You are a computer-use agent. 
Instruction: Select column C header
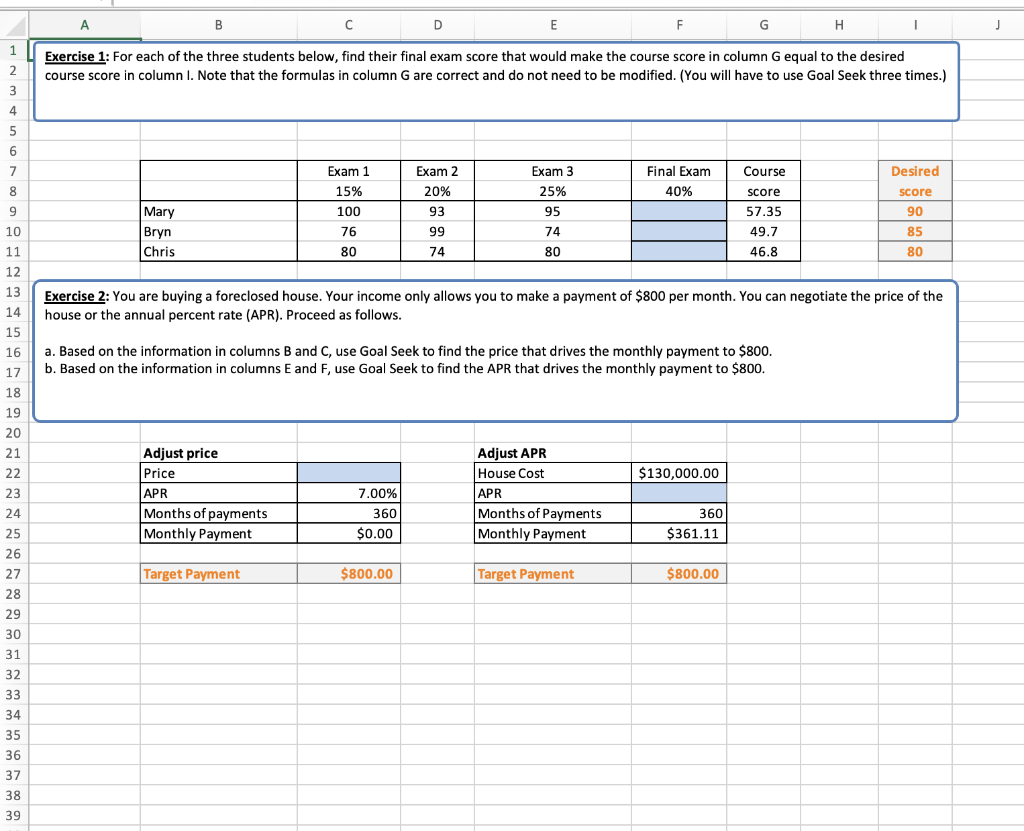tap(349, 25)
